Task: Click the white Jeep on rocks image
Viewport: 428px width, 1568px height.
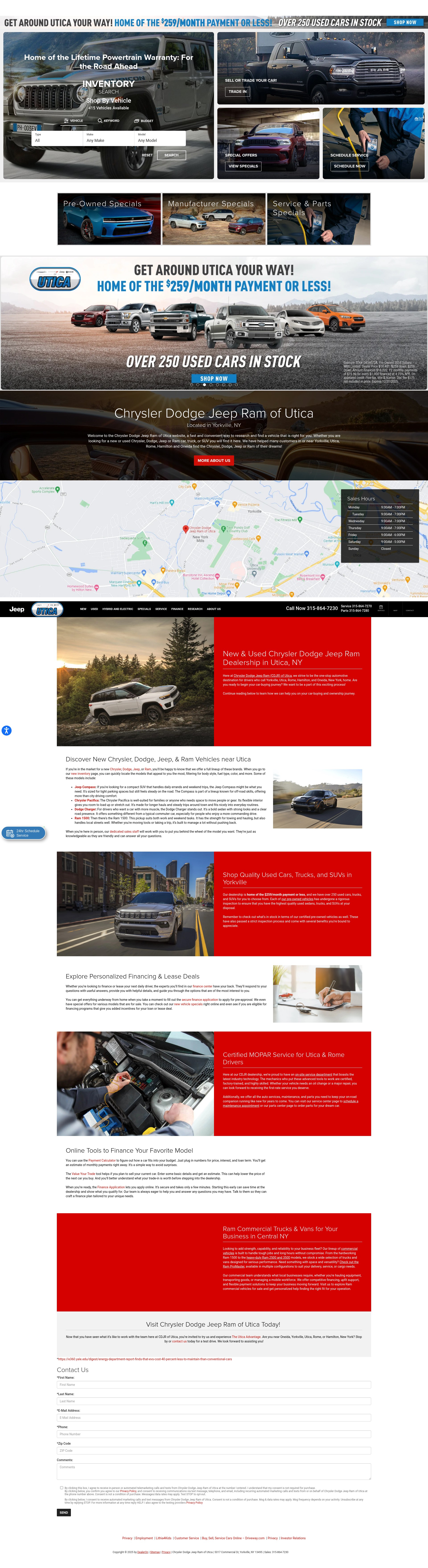Action: (135, 682)
